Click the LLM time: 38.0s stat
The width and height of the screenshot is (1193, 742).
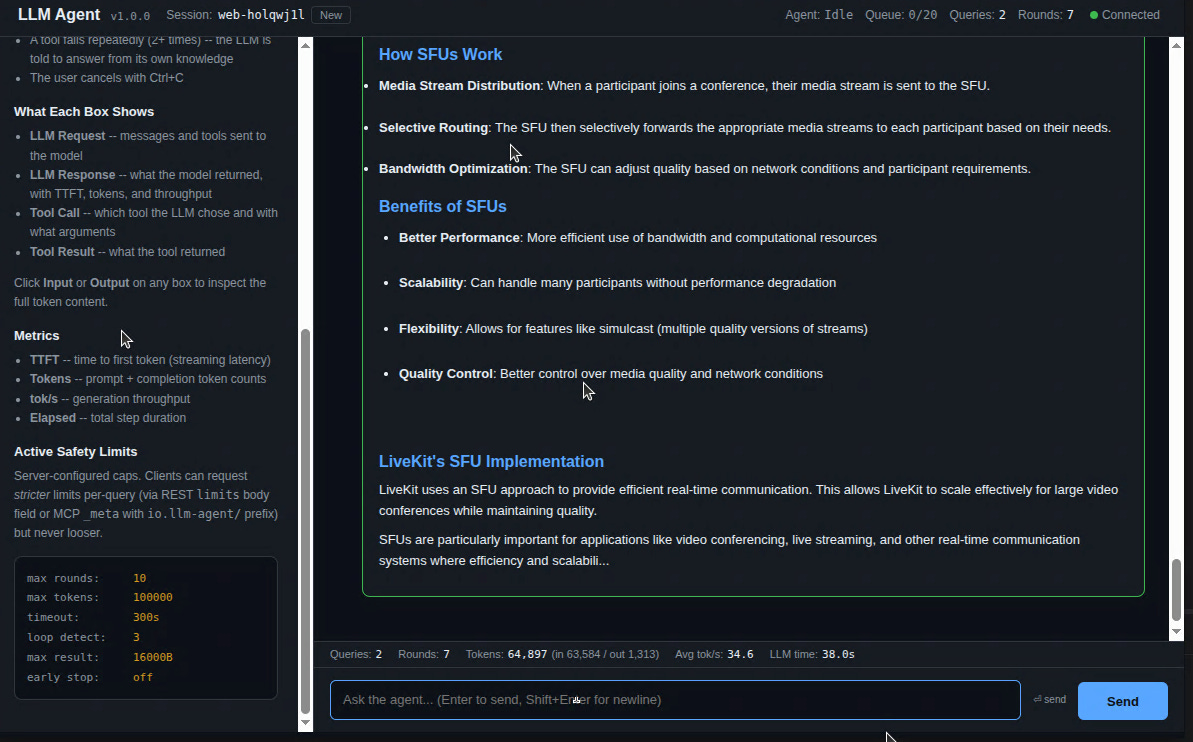812,654
